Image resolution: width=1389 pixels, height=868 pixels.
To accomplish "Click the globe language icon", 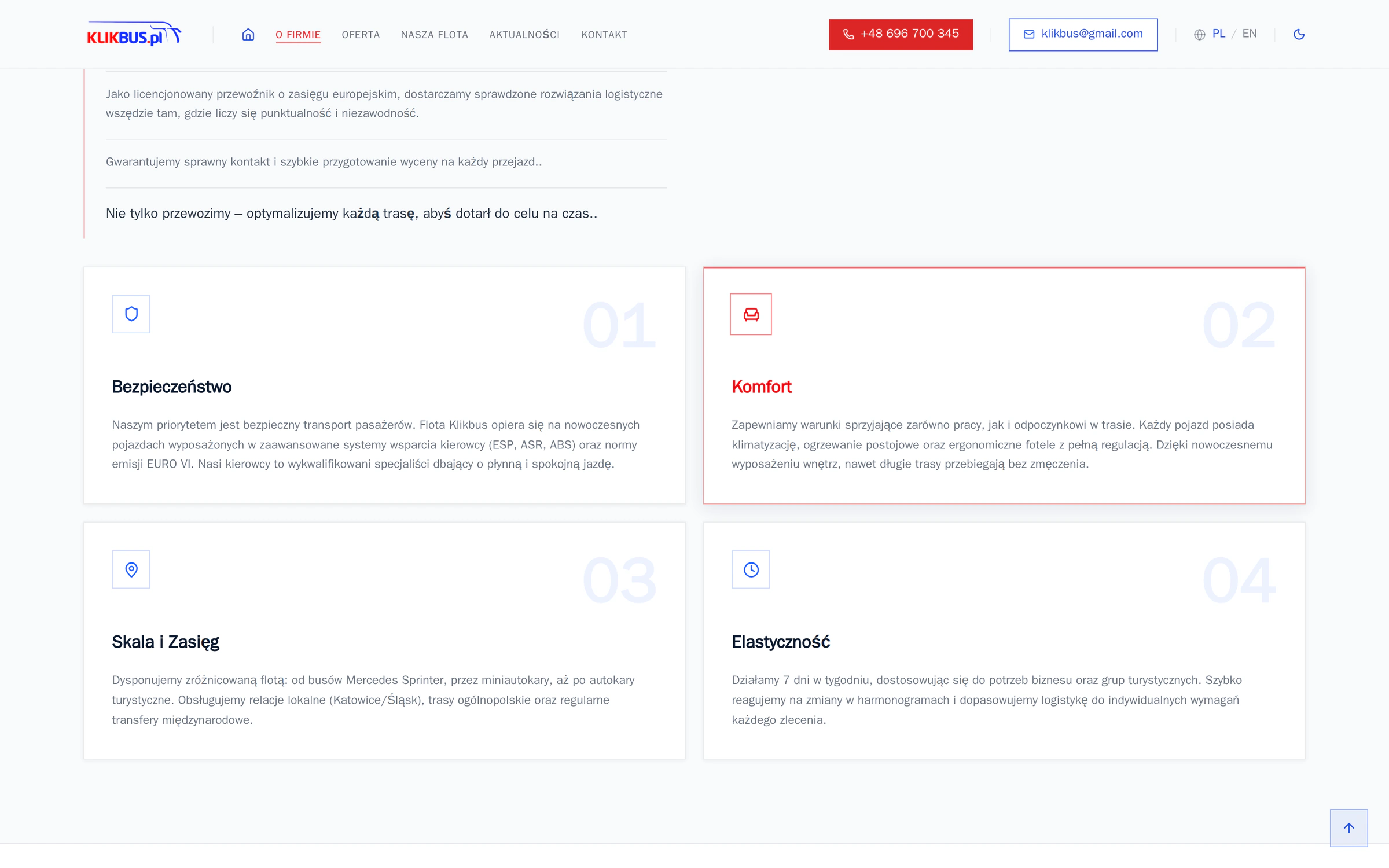I will (1199, 35).
